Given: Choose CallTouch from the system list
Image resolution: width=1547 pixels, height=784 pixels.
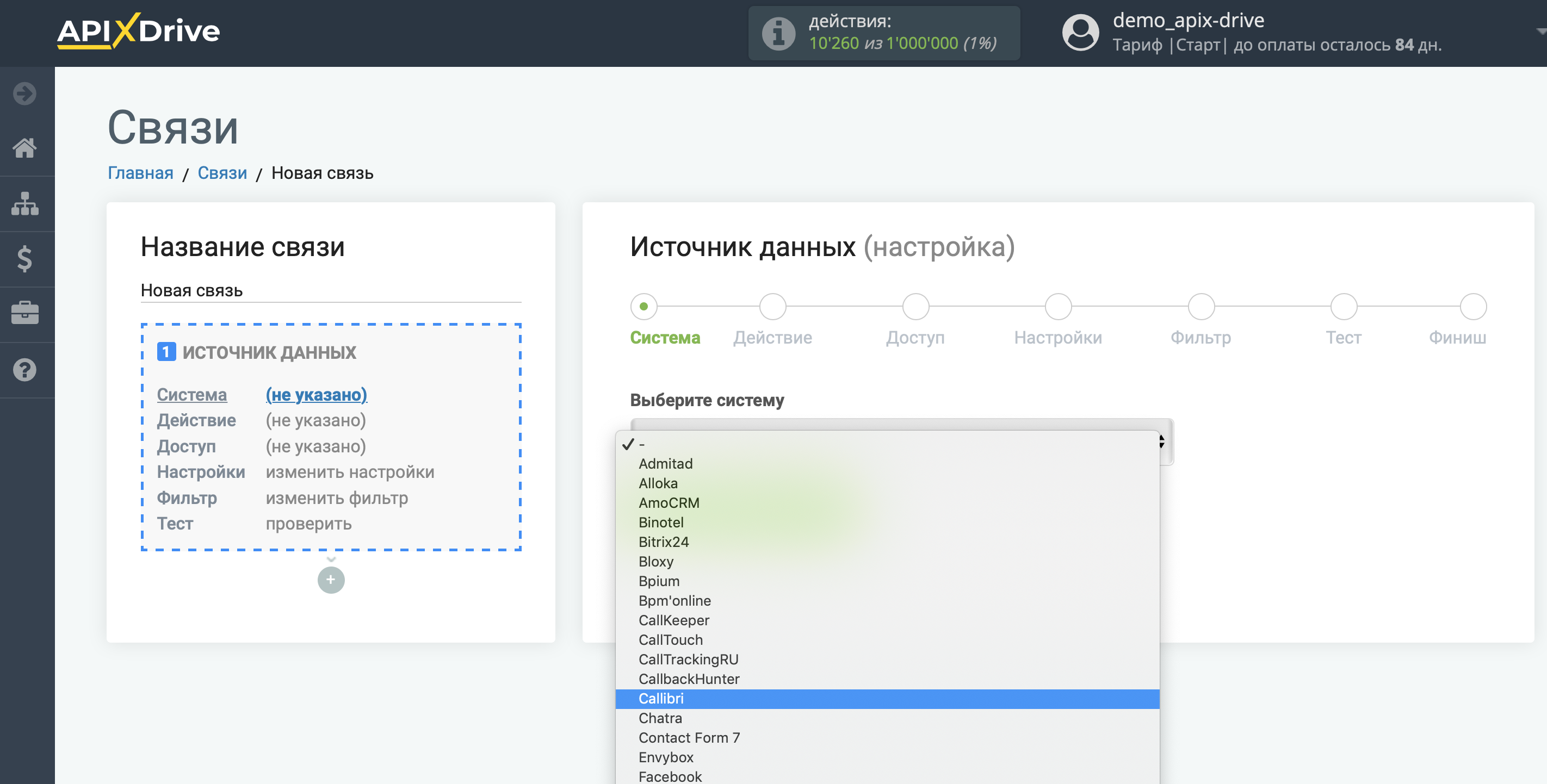Looking at the screenshot, I should [887, 640].
